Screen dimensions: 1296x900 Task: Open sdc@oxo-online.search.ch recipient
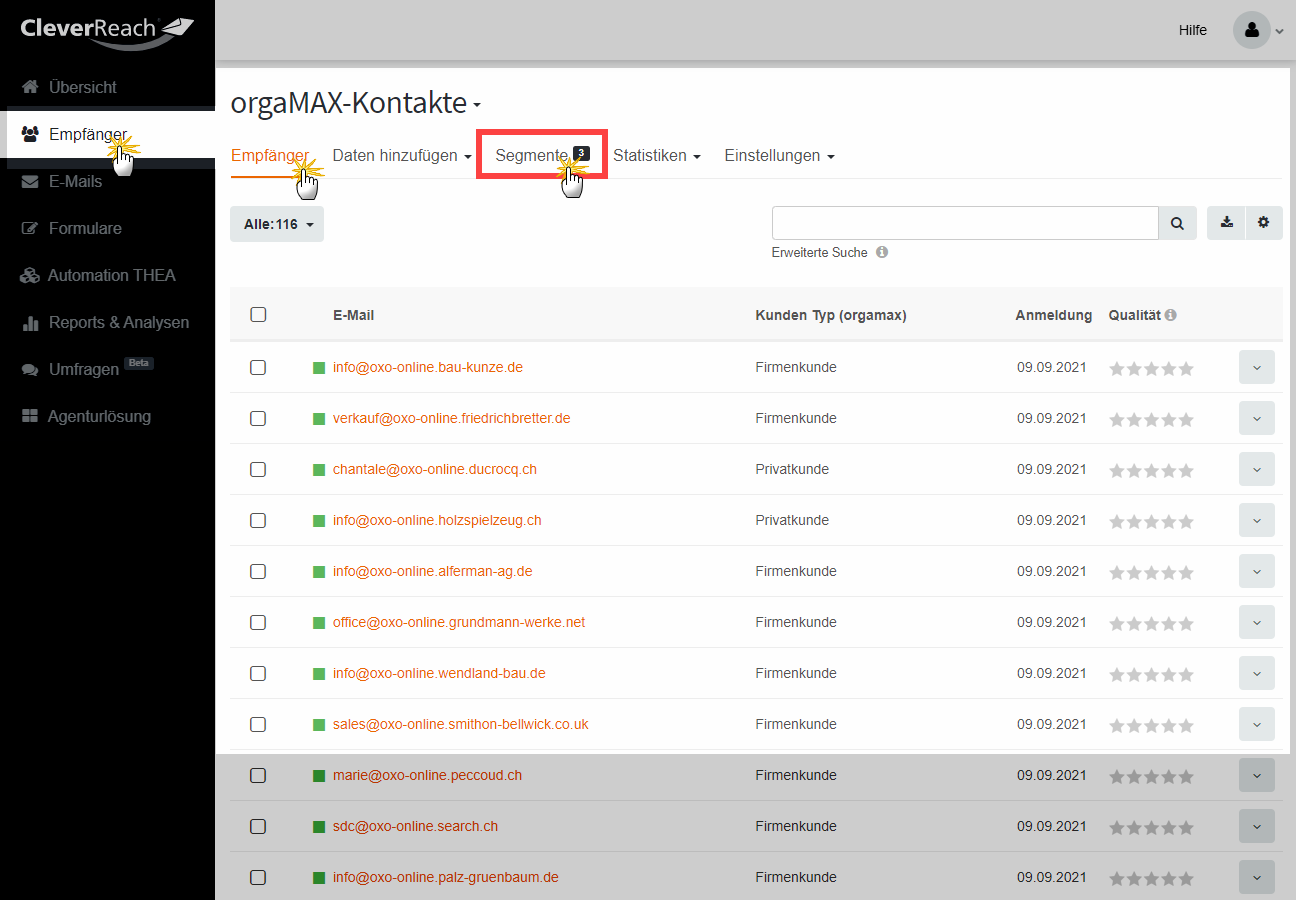coord(415,826)
